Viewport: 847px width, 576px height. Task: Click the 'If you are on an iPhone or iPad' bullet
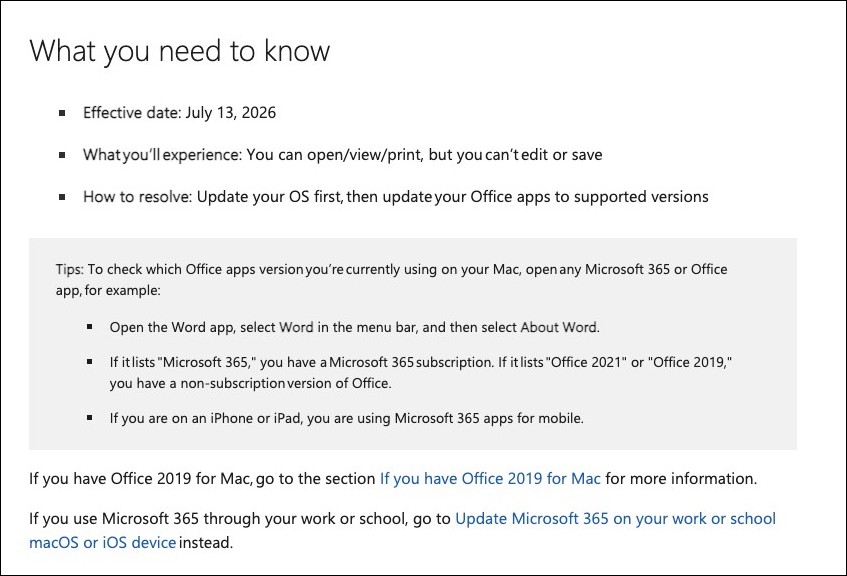pyautogui.click(x=346, y=418)
